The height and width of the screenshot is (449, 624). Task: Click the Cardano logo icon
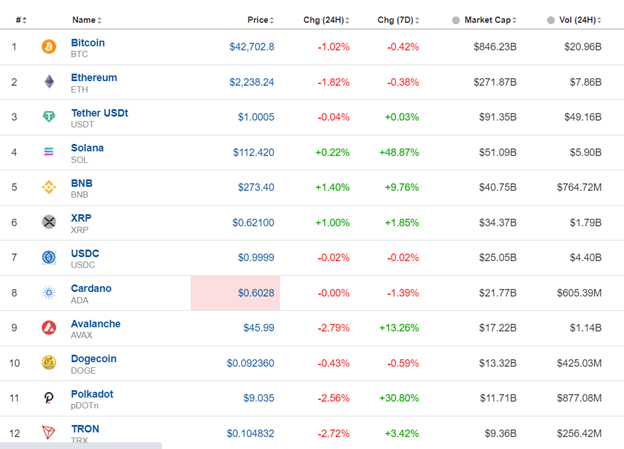(x=49, y=293)
